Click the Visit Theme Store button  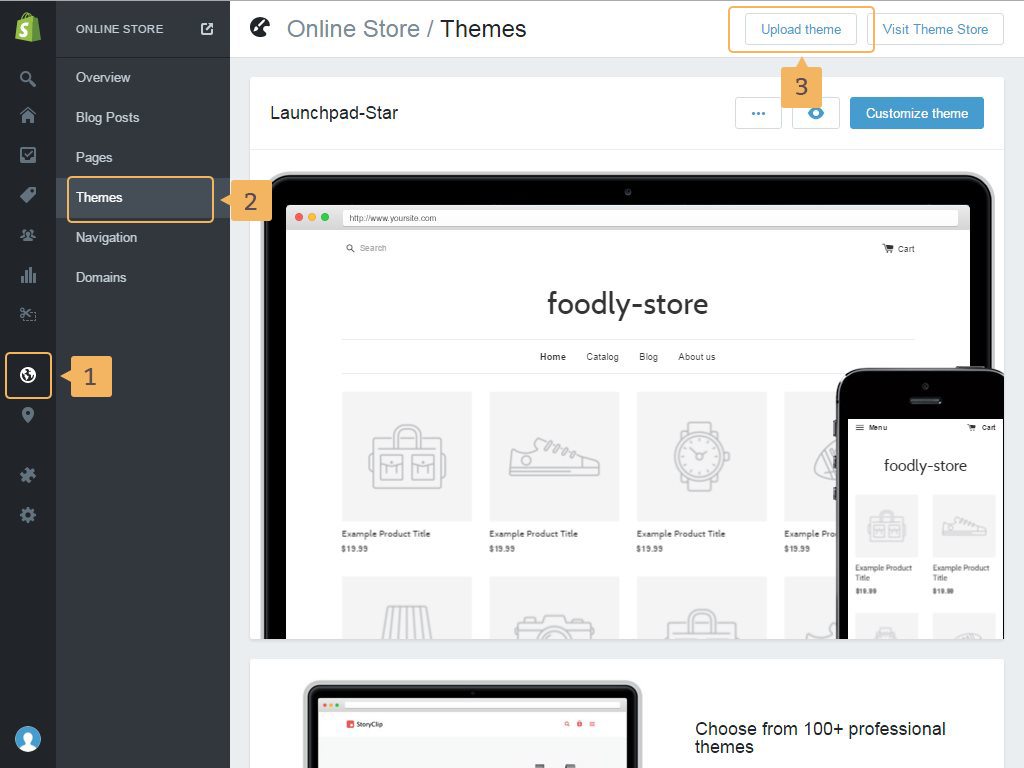coord(935,29)
